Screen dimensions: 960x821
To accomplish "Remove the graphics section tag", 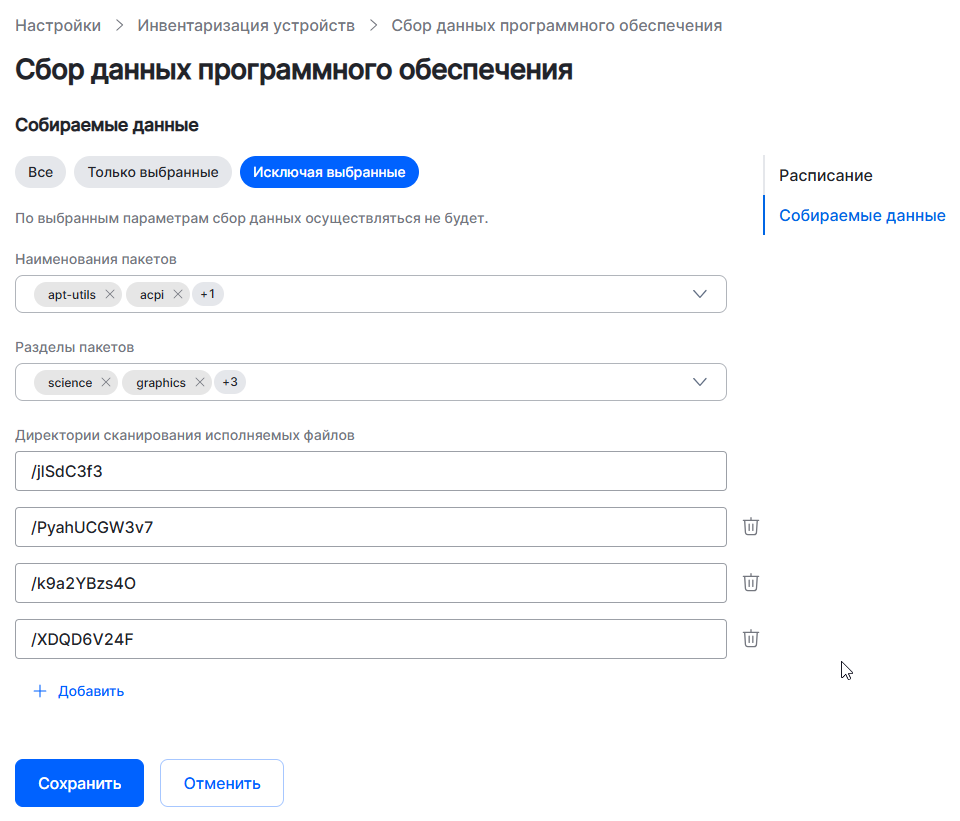I will coord(200,383).
